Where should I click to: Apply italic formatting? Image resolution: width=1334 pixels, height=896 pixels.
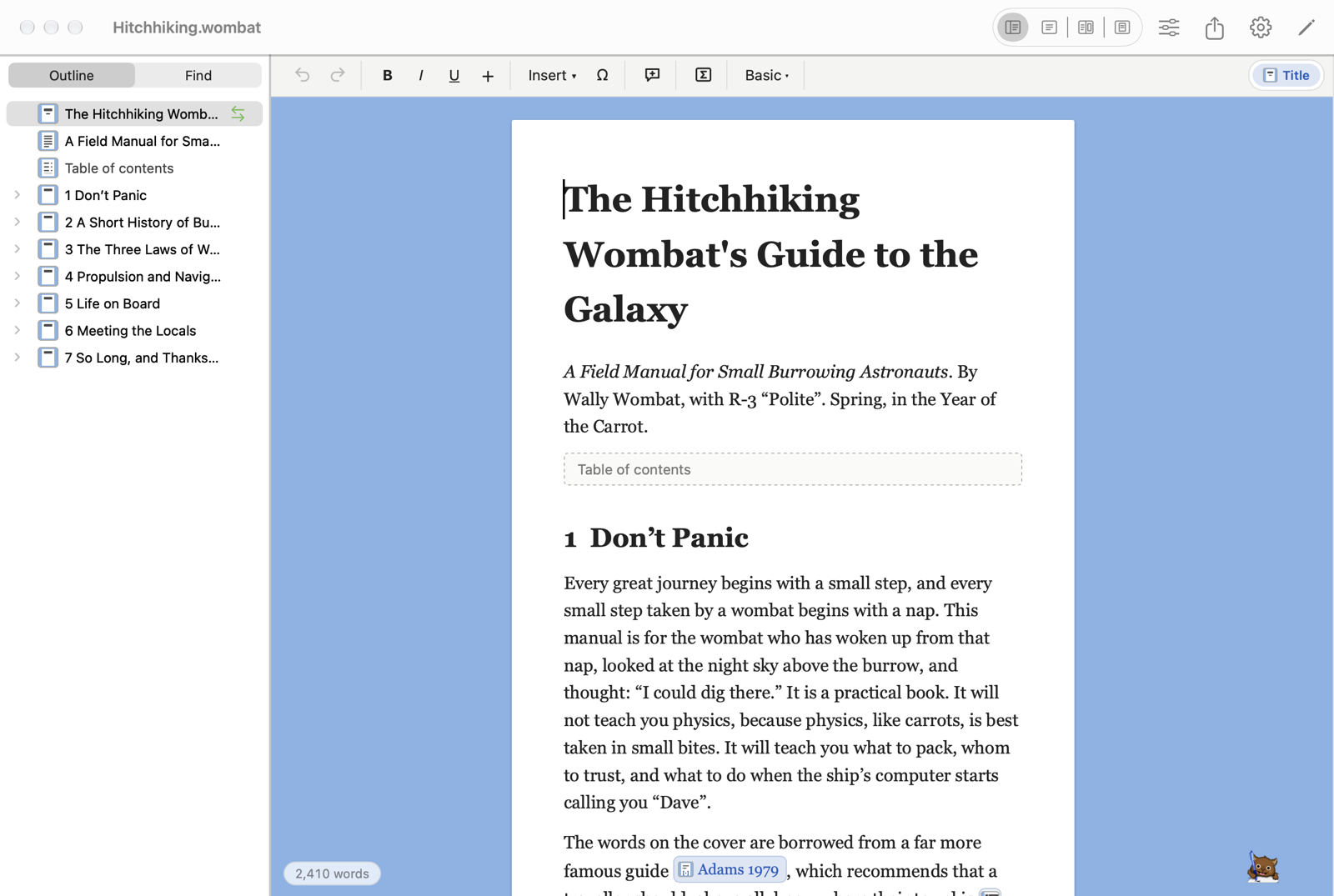[x=421, y=75]
